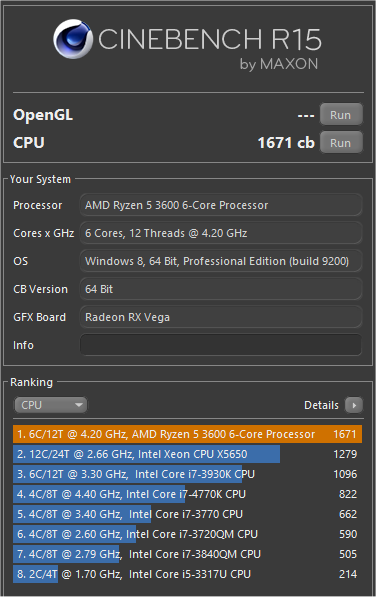Select the Core i7-4770K ranking row
Image resolution: width=376 pixels, height=597 pixels.
pos(187,494)
